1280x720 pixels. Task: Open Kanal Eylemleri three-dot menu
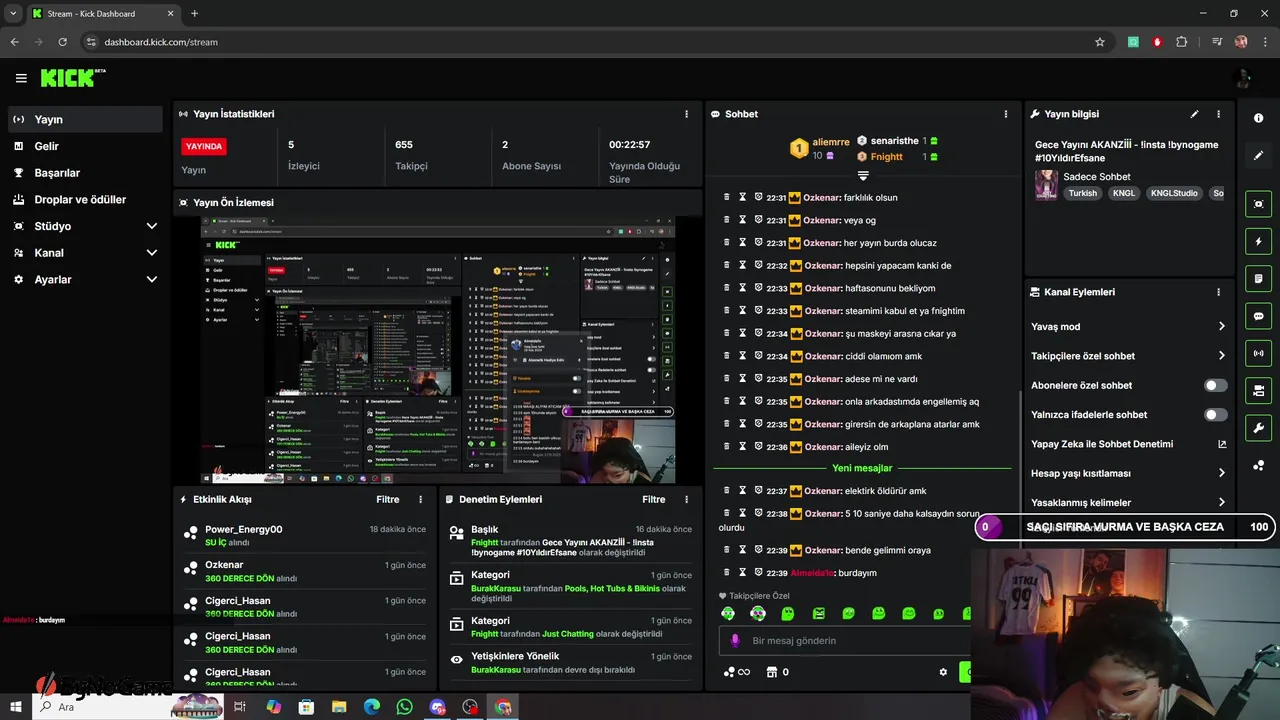pos(1219,292)
